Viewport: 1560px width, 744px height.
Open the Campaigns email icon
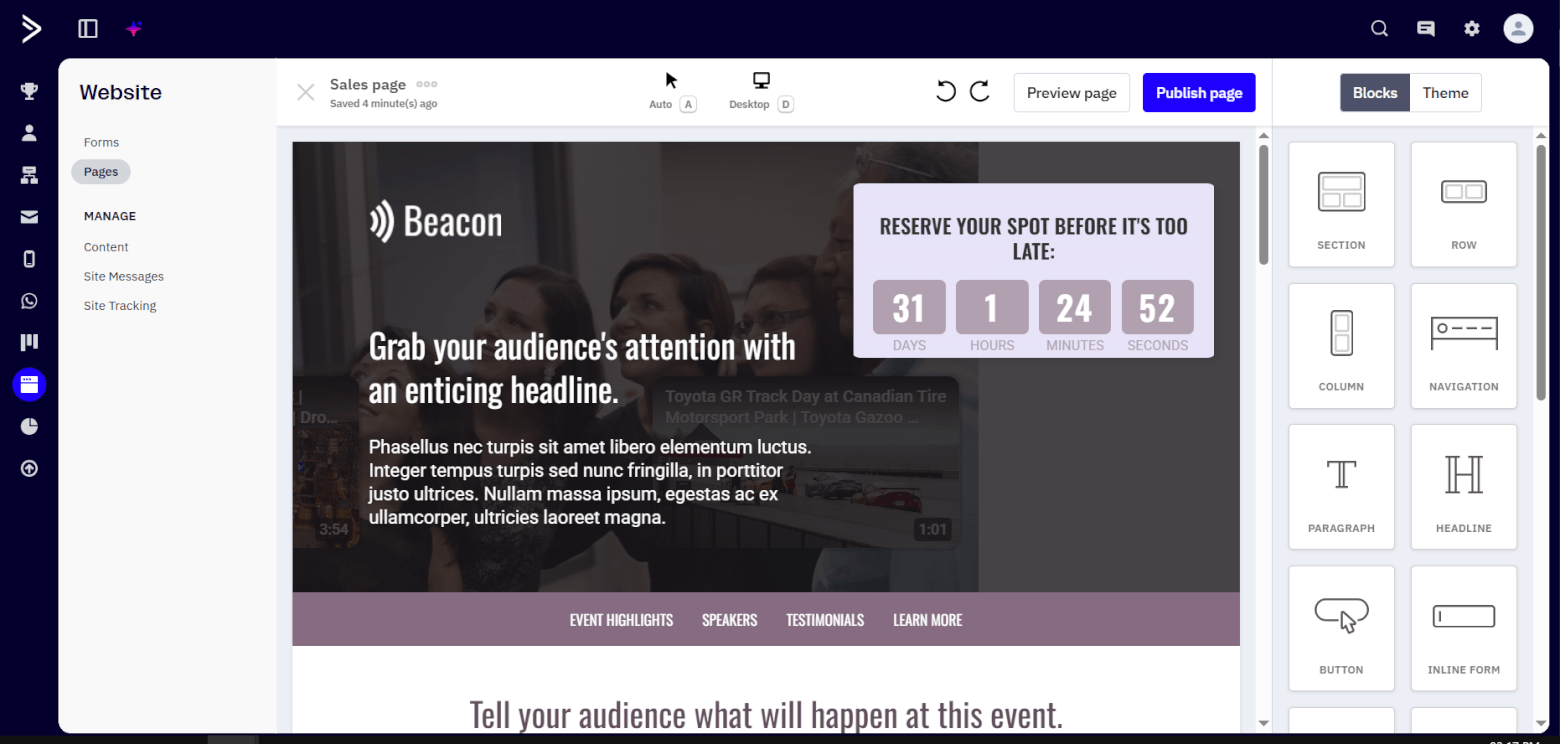coord(29,216)
